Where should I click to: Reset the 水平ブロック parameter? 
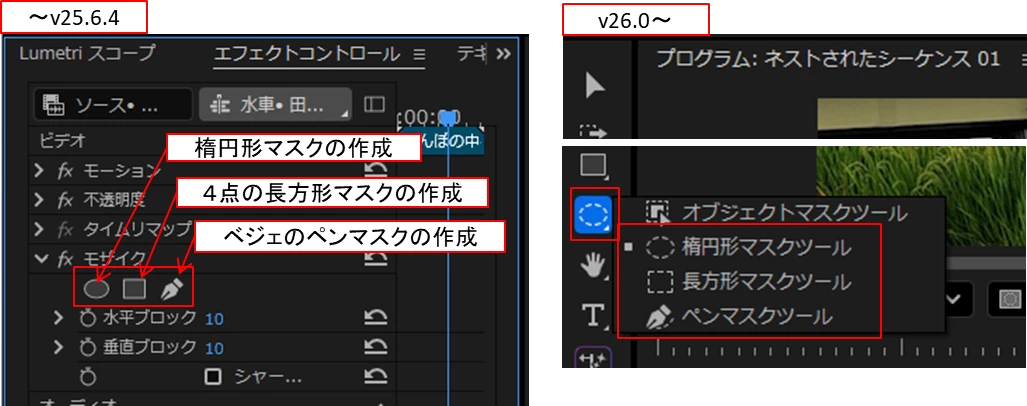(x=375, y=318)
